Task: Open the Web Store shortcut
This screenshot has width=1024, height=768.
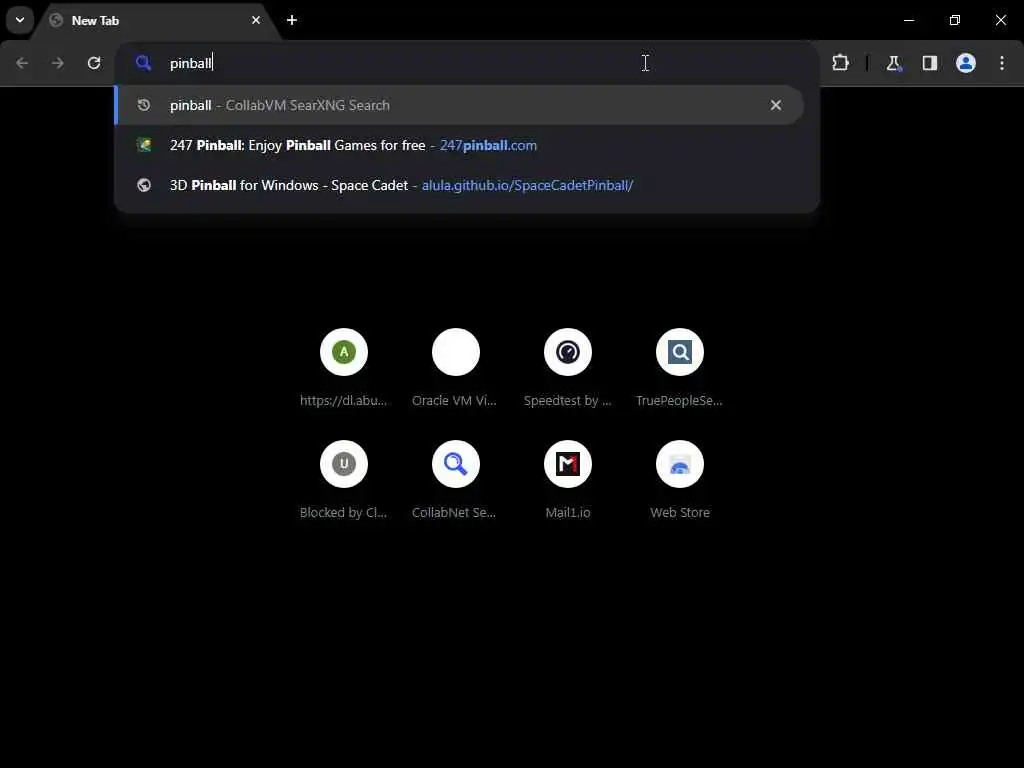Action: [x=680, y=480]
